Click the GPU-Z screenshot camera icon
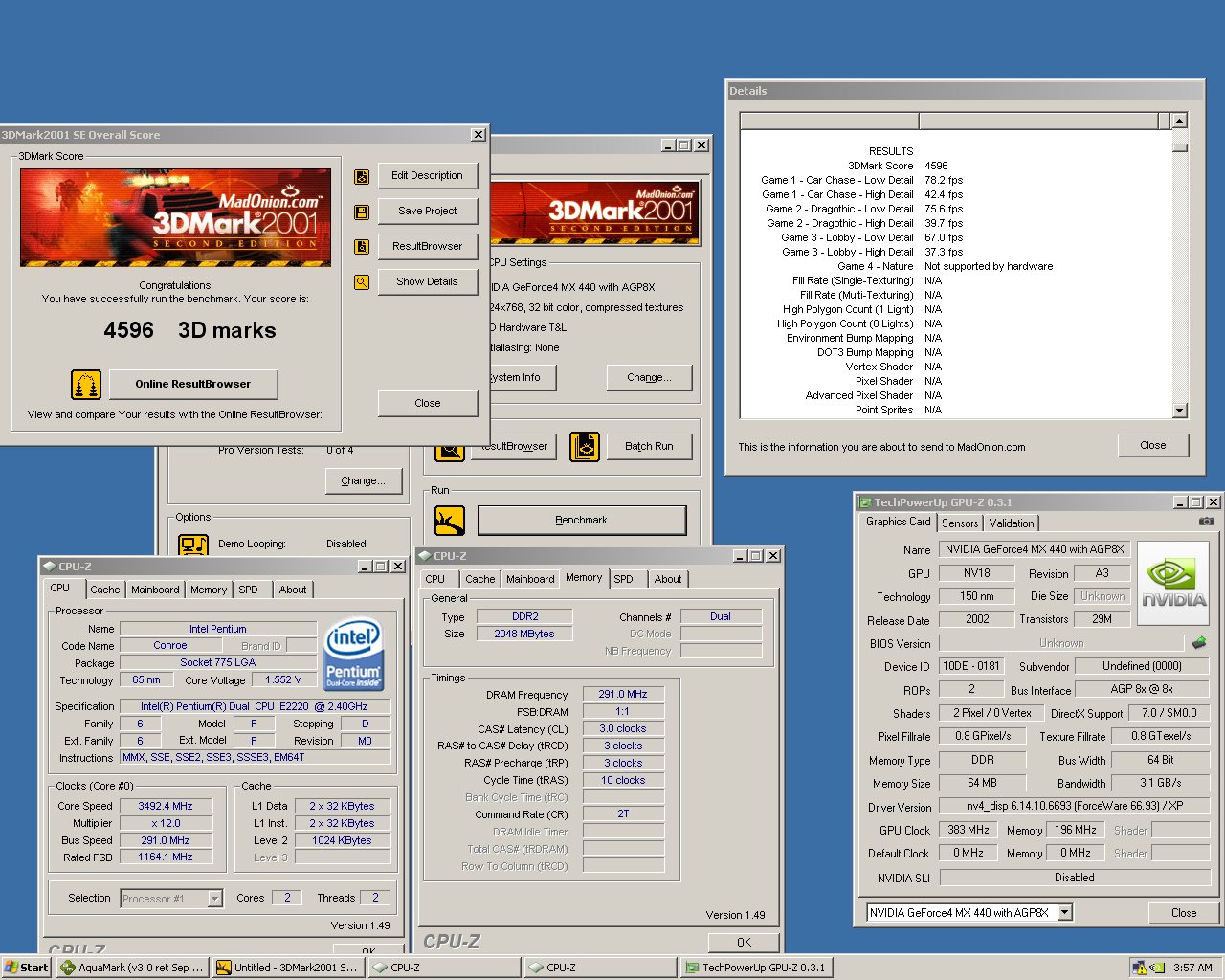The height and width of the screenshot is (980, 1225). [x=1207, y=522]
